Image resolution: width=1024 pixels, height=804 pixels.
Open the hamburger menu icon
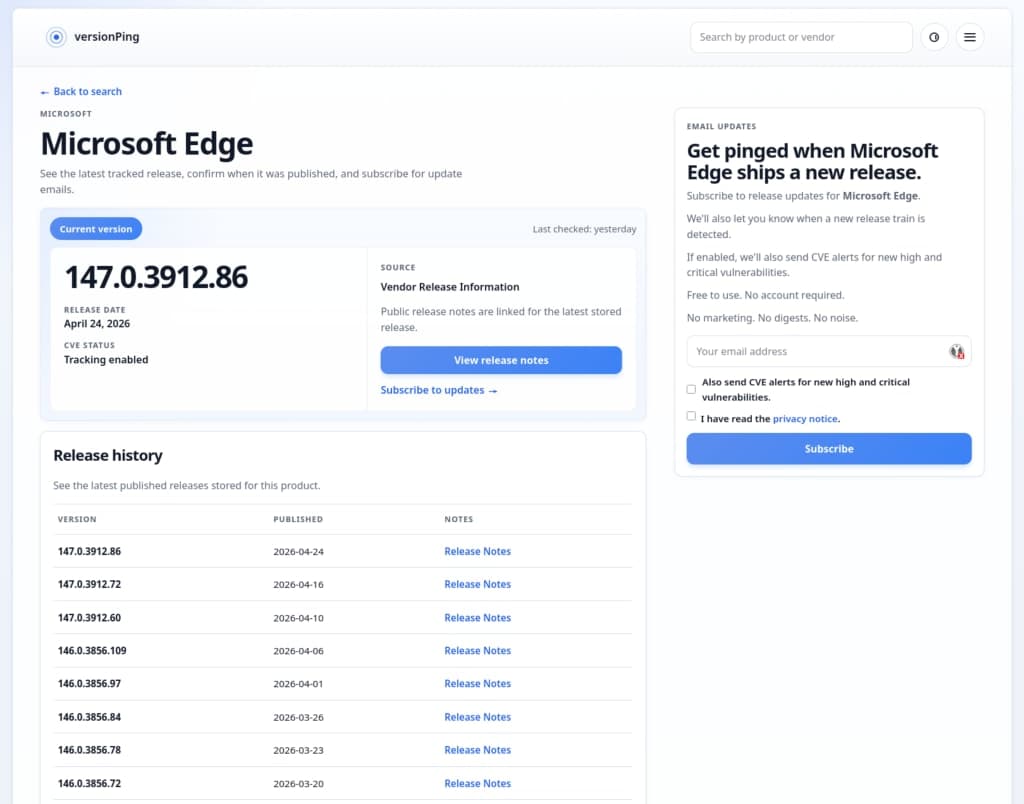coord(970,37)
